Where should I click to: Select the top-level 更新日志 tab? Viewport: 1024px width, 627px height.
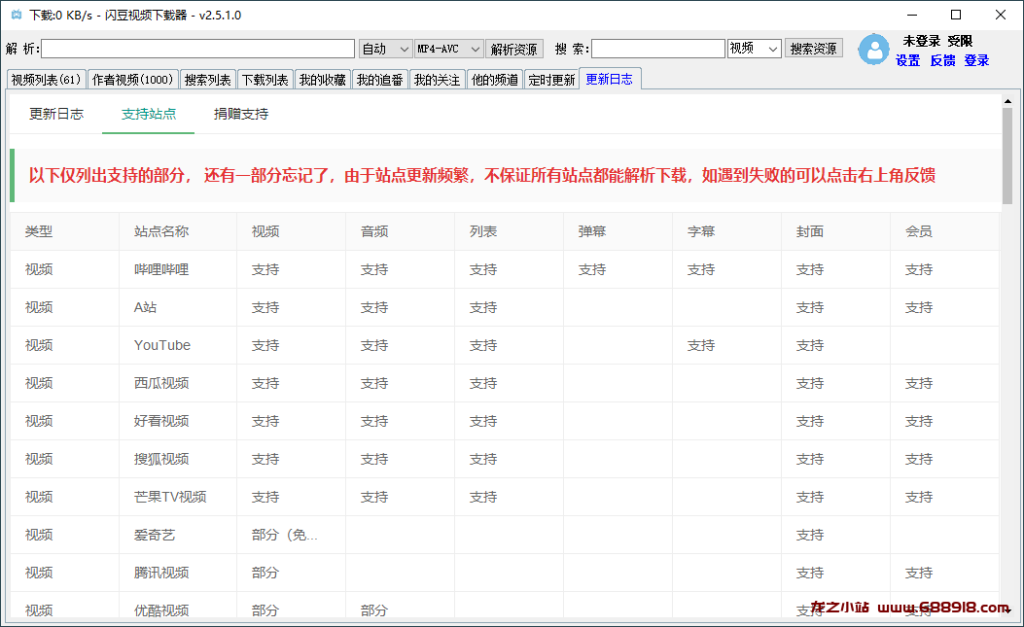[x=609, y=79]
